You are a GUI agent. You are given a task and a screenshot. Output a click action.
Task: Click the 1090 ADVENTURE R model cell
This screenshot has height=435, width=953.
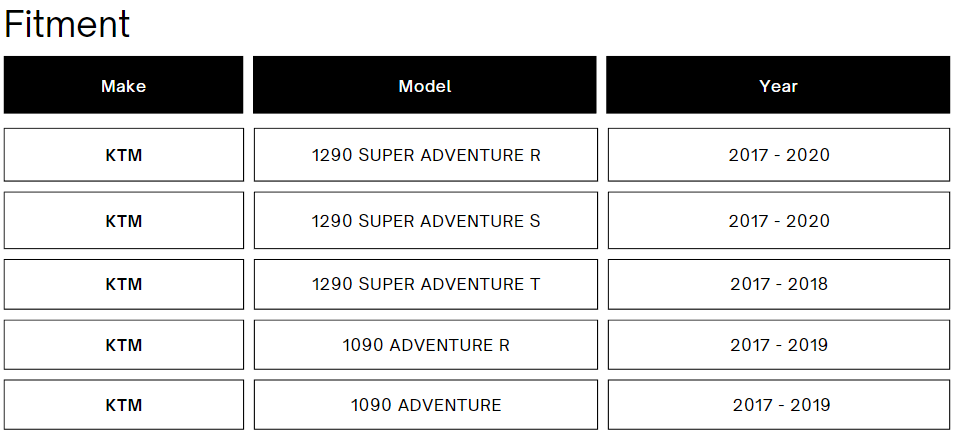point(425,345)
